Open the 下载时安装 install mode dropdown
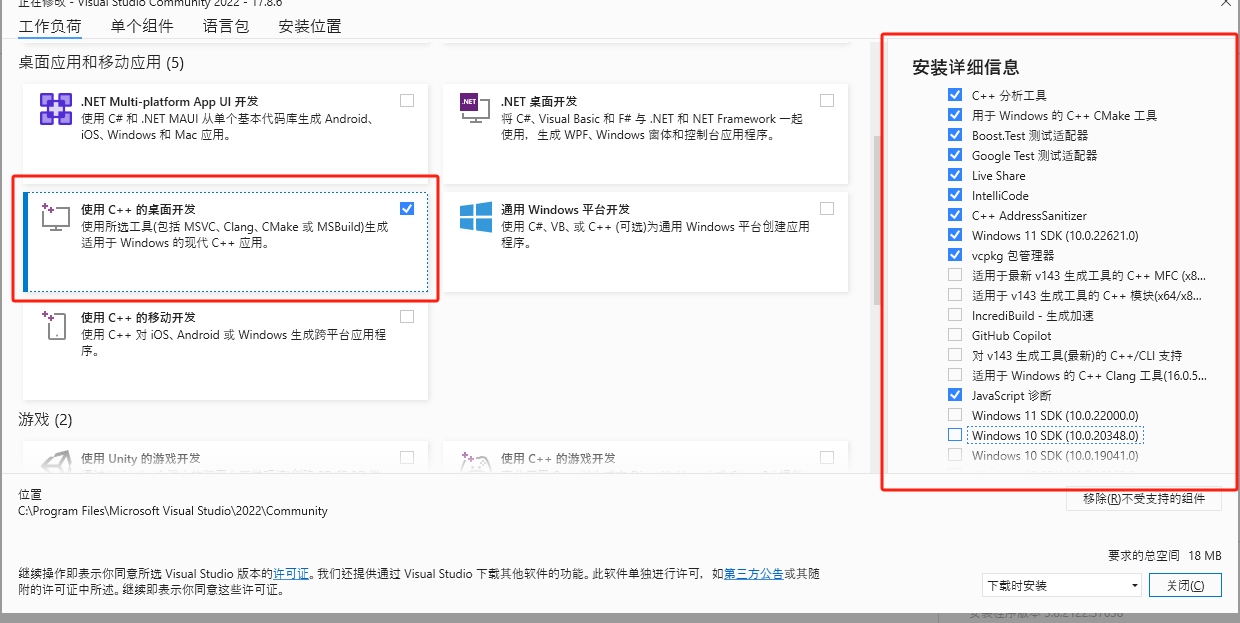 click(x=1062, y=586)
